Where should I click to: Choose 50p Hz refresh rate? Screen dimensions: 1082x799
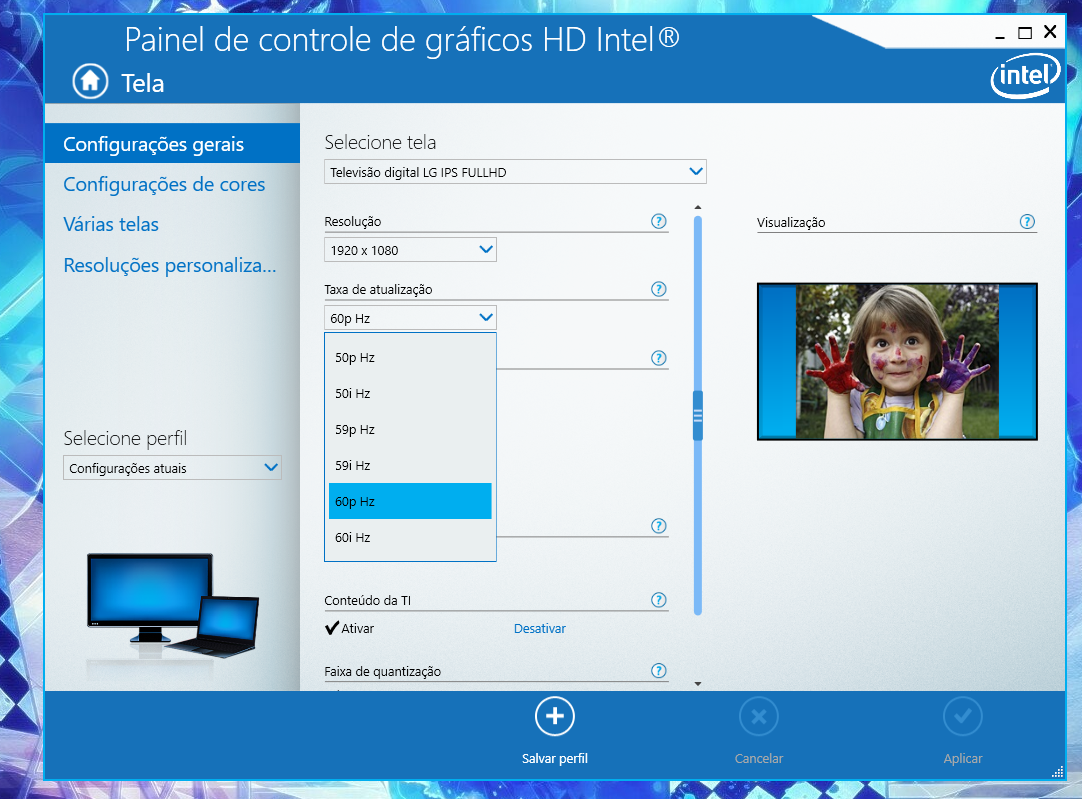pyautogui.click(x=410, y=357)
